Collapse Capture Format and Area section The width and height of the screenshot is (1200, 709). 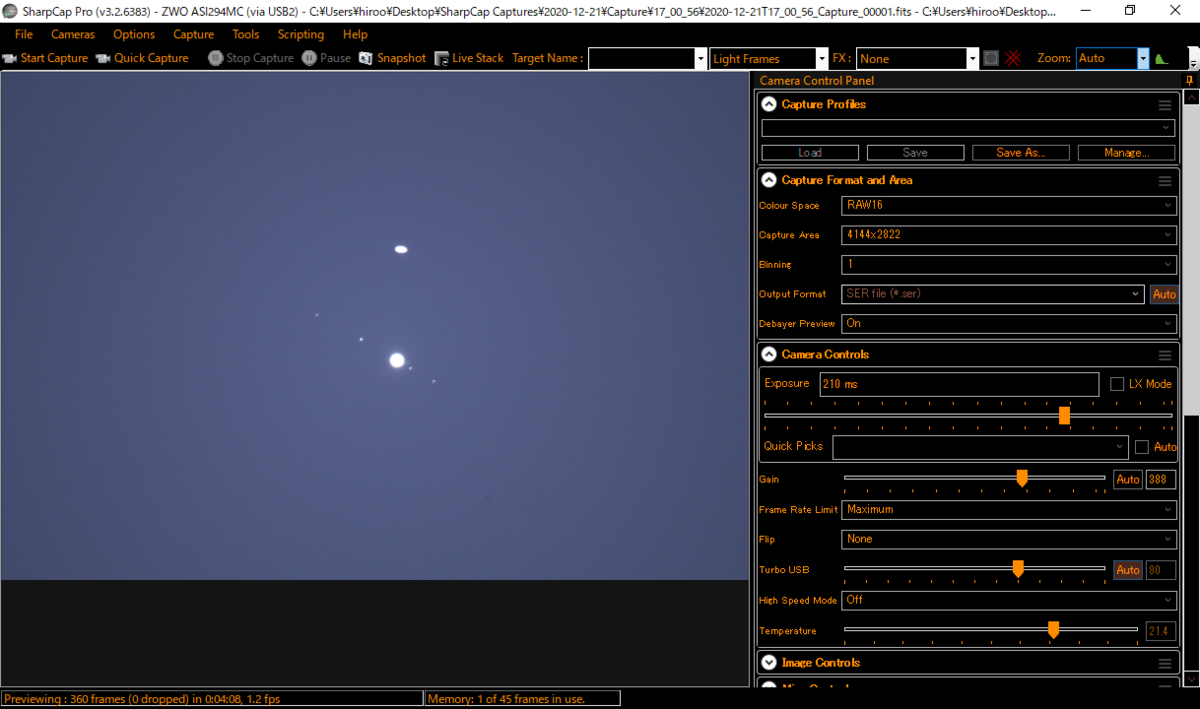pos(769,181)
